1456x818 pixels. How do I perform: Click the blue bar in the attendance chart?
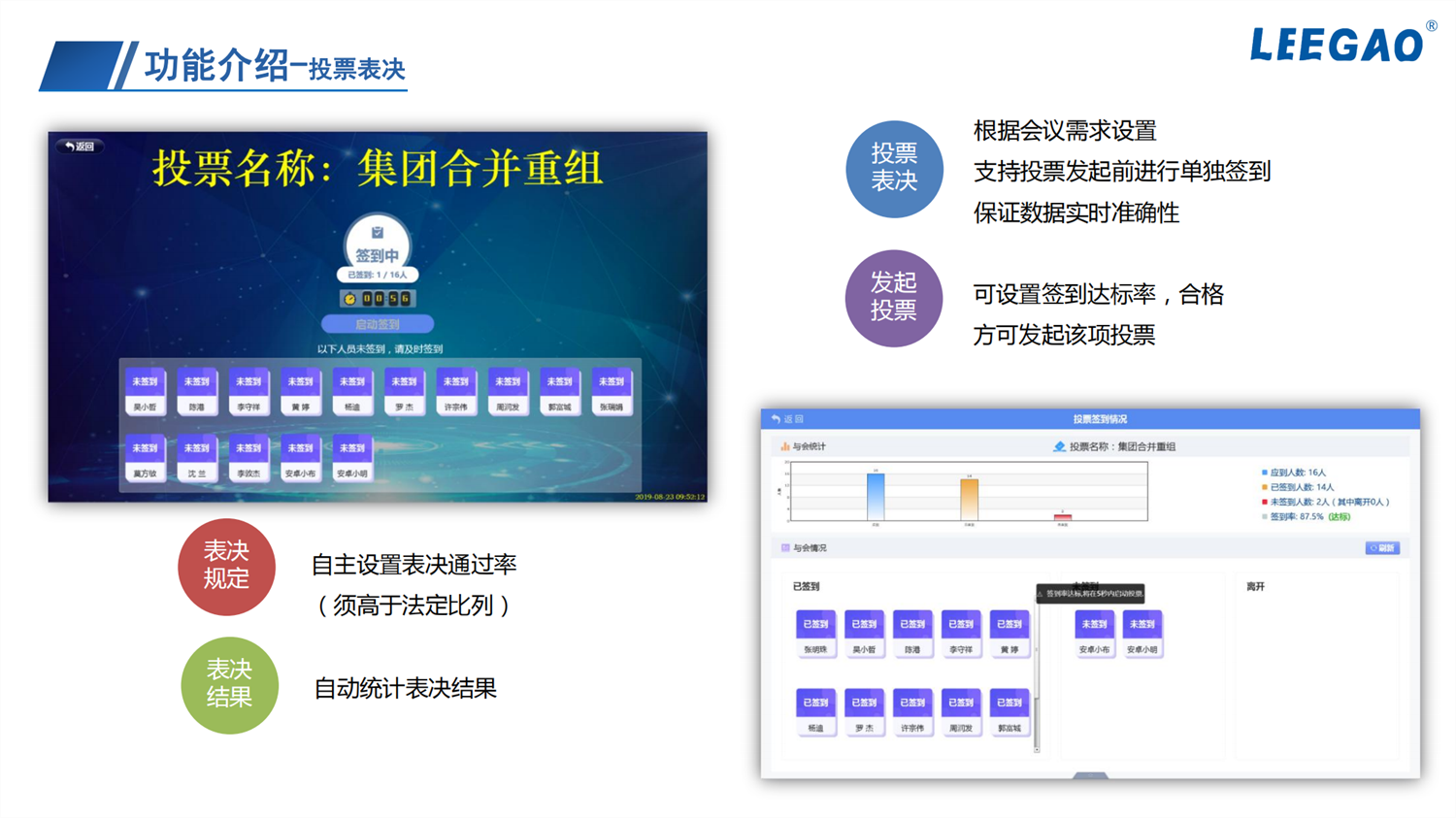(x=876, y=496)
